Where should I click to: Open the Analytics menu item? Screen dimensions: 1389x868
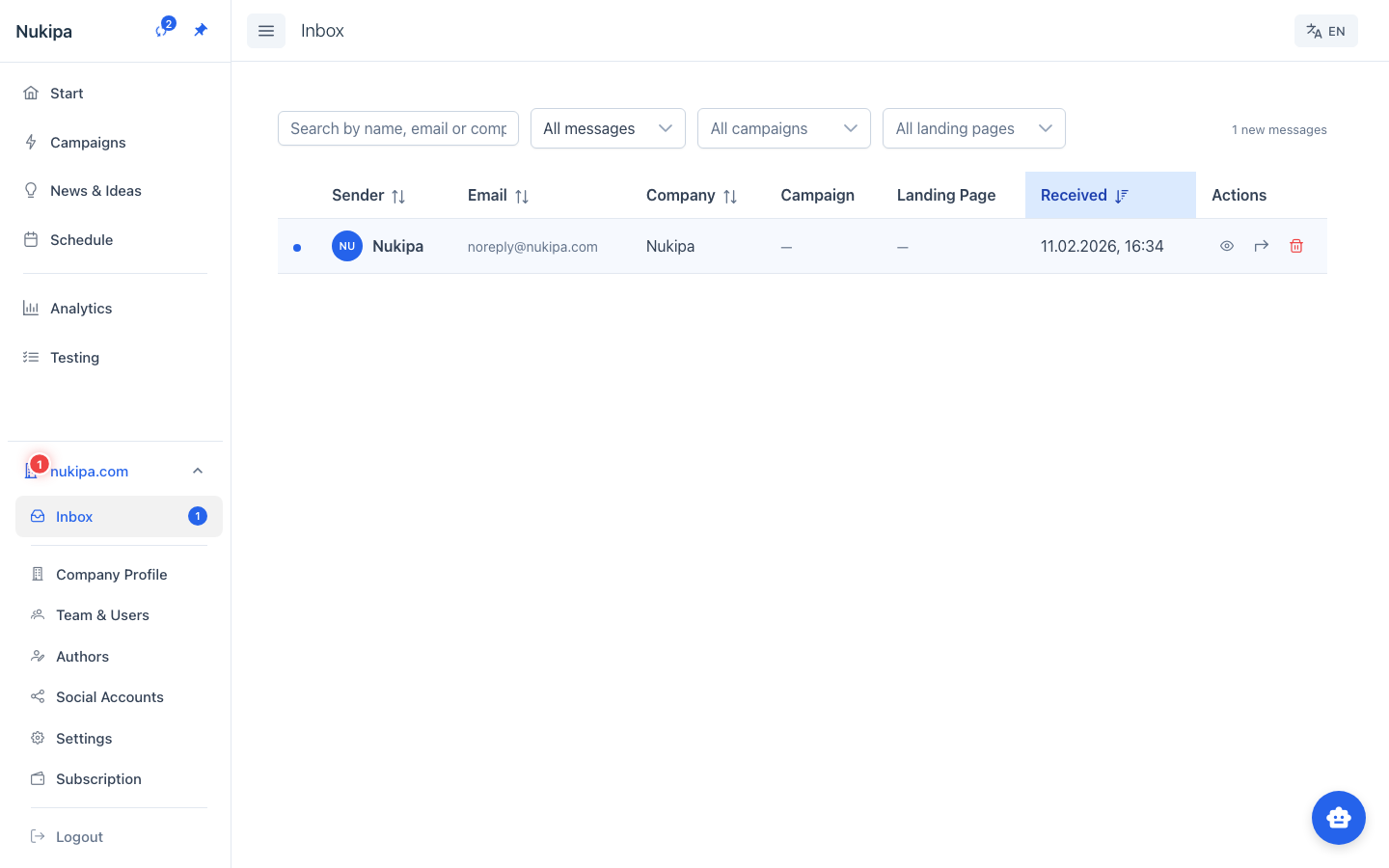click(81, 309)
